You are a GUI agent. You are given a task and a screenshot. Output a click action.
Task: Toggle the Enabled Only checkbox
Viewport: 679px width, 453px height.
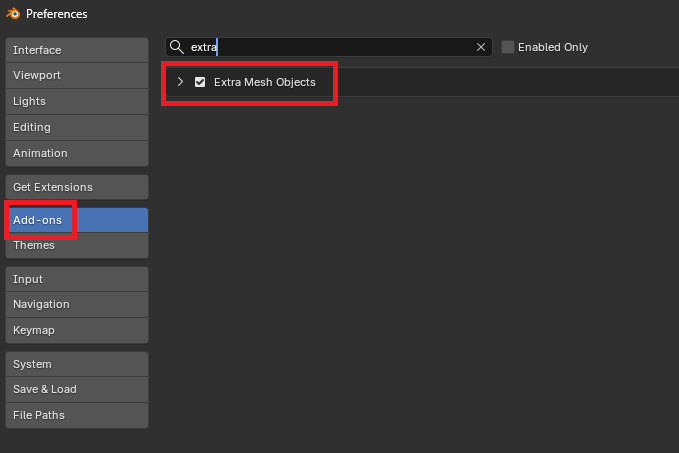coord(508,47)
